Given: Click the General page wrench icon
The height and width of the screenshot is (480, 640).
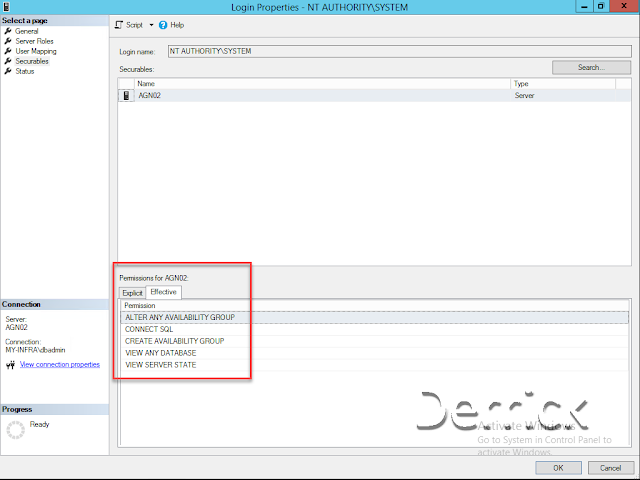Looking at the screenshot, I should (8, 31).
